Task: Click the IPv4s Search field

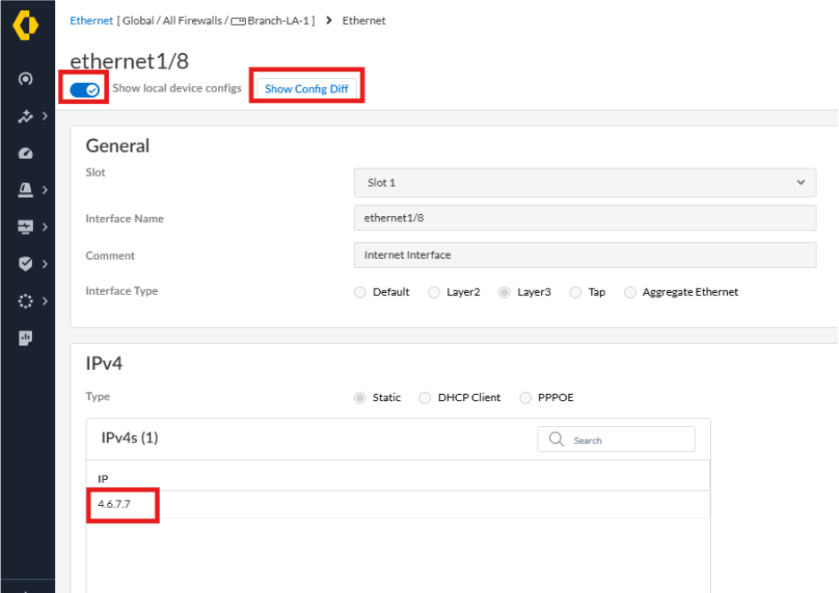Action: click(616, 439)
